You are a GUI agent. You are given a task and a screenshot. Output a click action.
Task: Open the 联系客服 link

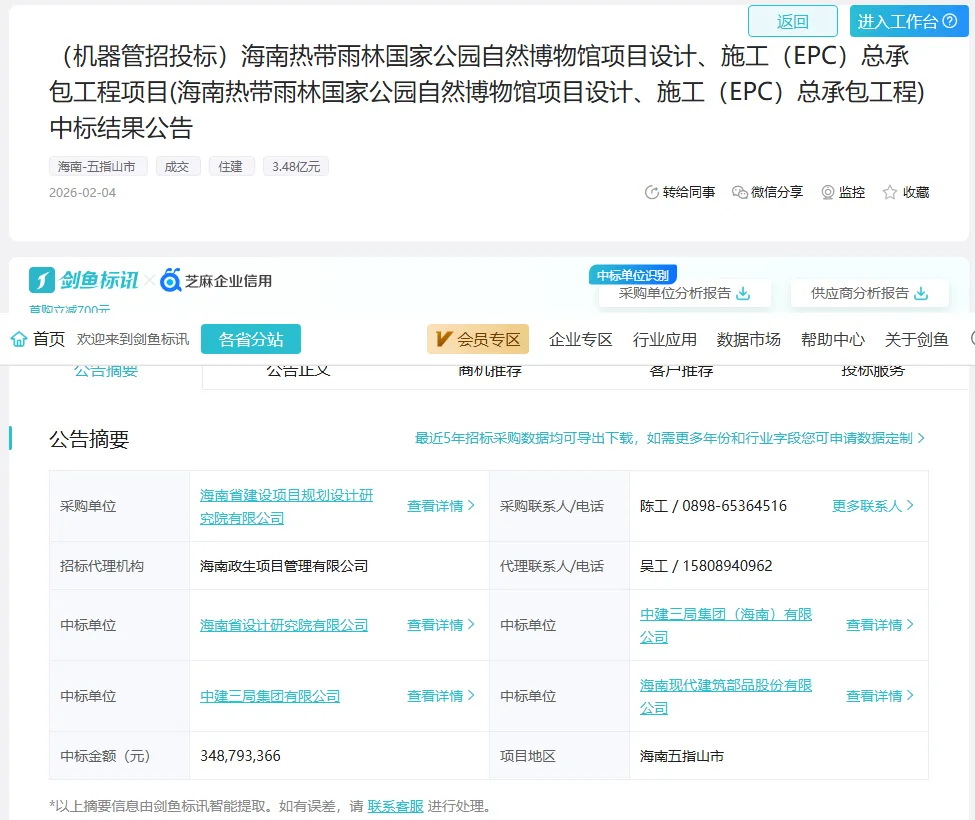click(x=395, y=806)
